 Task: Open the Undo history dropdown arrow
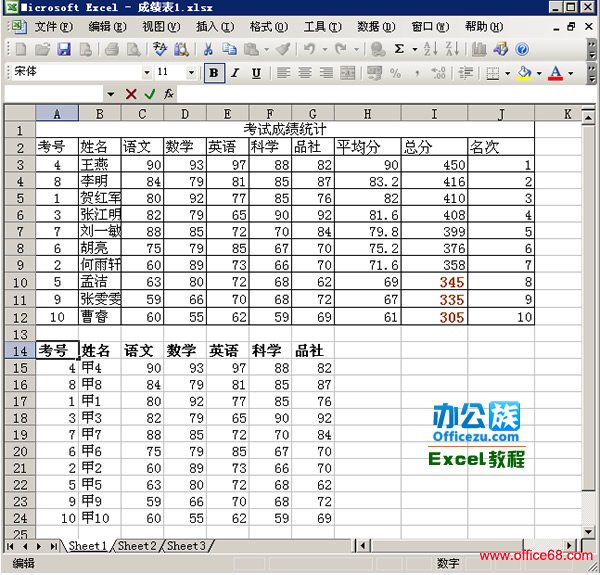324,50
